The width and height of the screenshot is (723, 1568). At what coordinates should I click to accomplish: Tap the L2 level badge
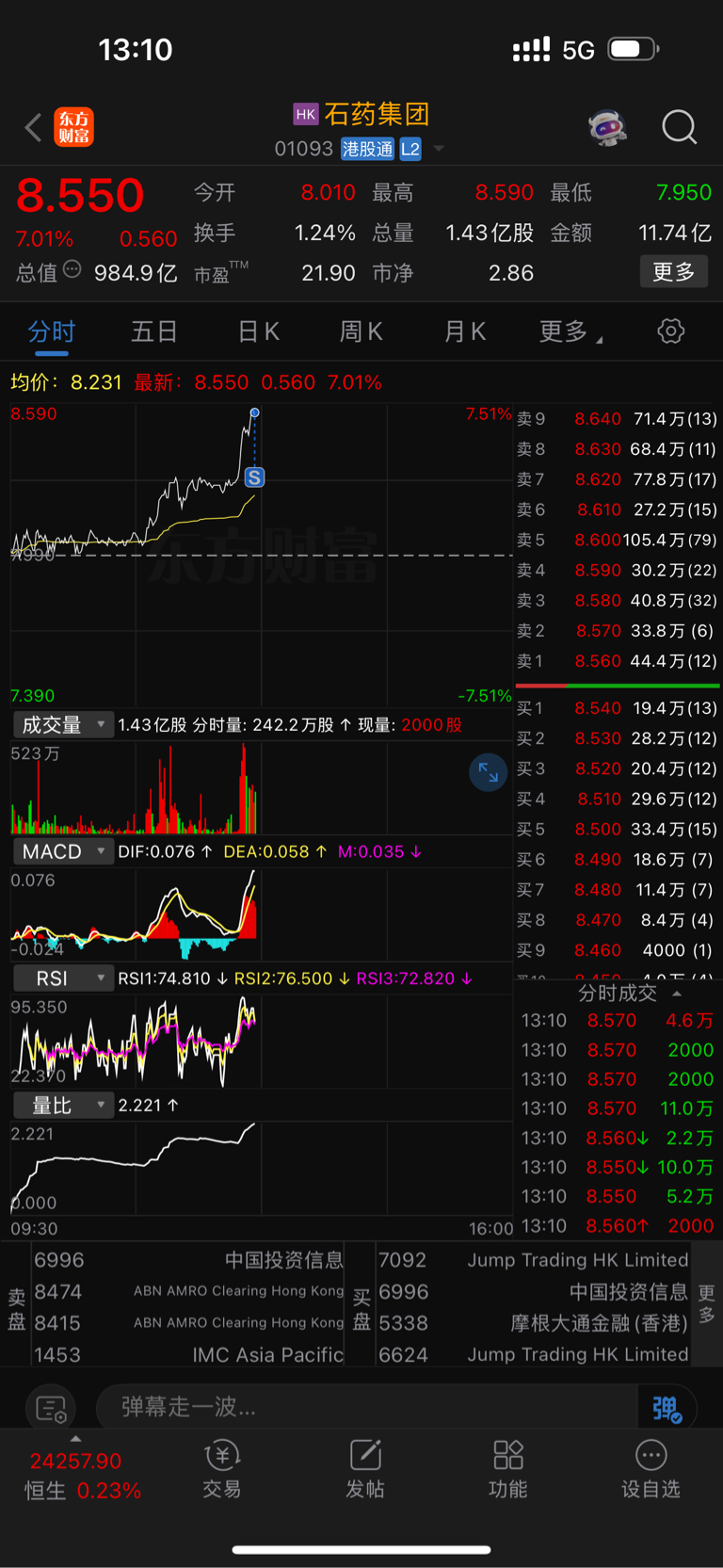[410, 149]
